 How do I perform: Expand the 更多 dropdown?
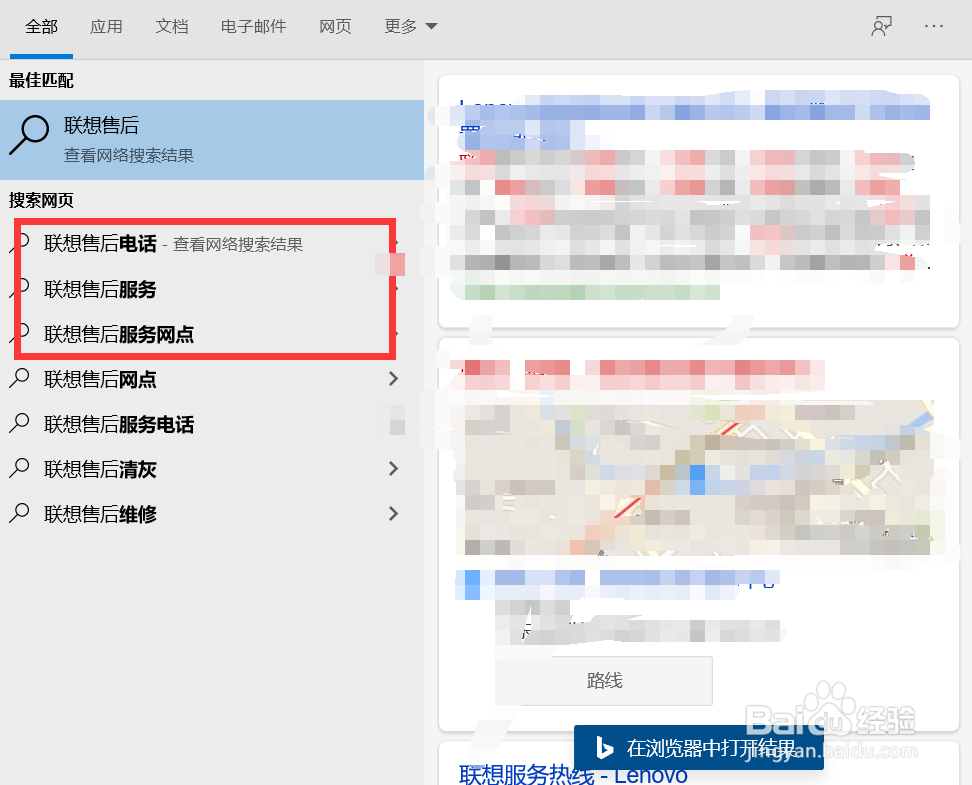click(x=411, y=27)
